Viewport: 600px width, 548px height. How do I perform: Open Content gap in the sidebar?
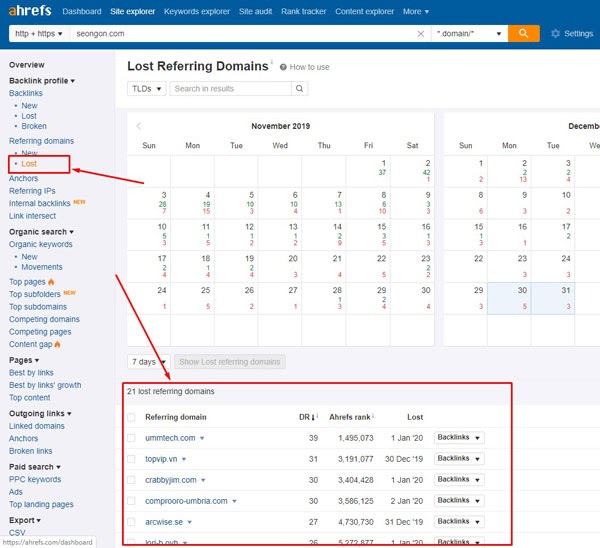[x=31, y=344]
